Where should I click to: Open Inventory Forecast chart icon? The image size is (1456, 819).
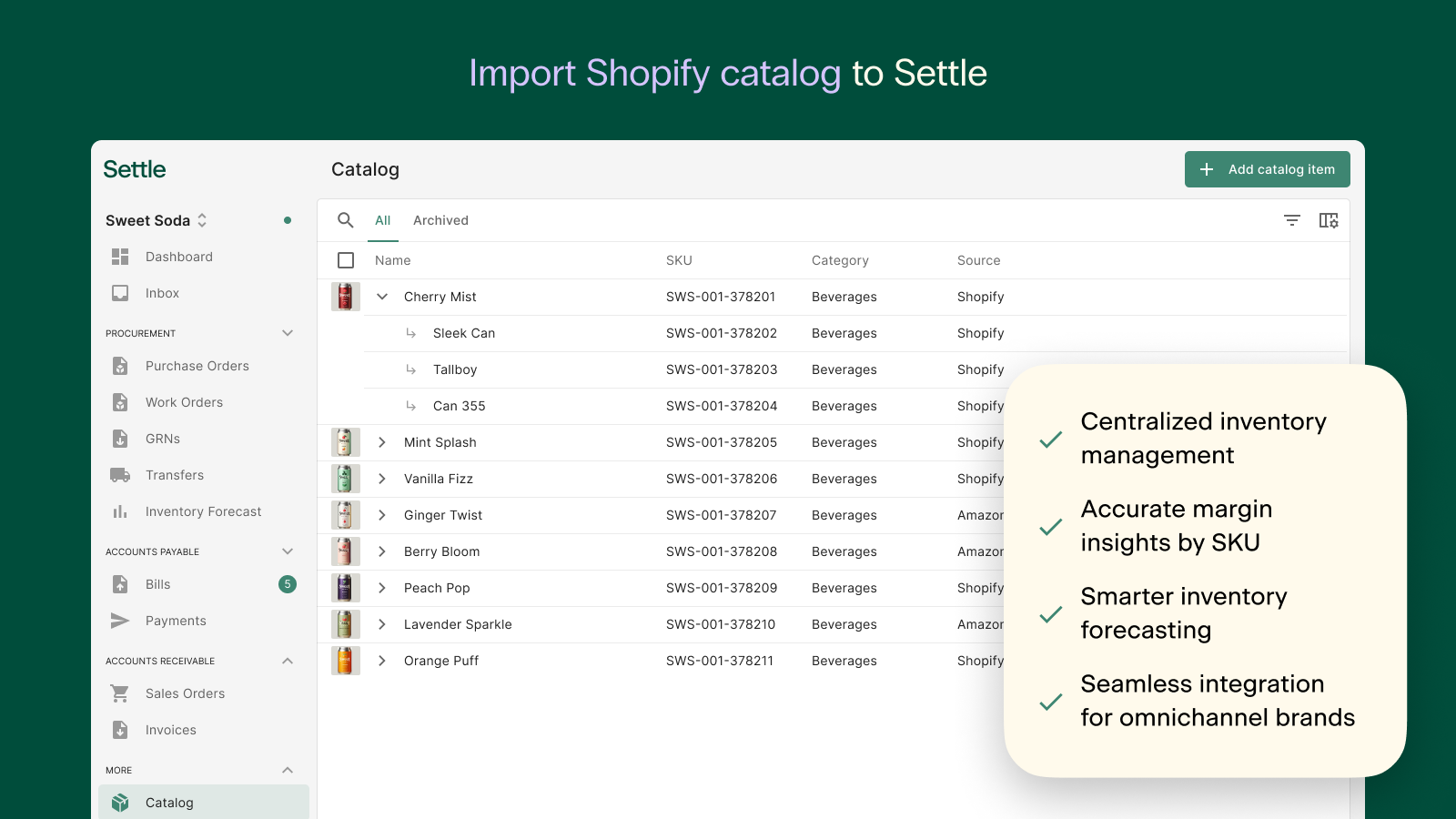(119, 511)
